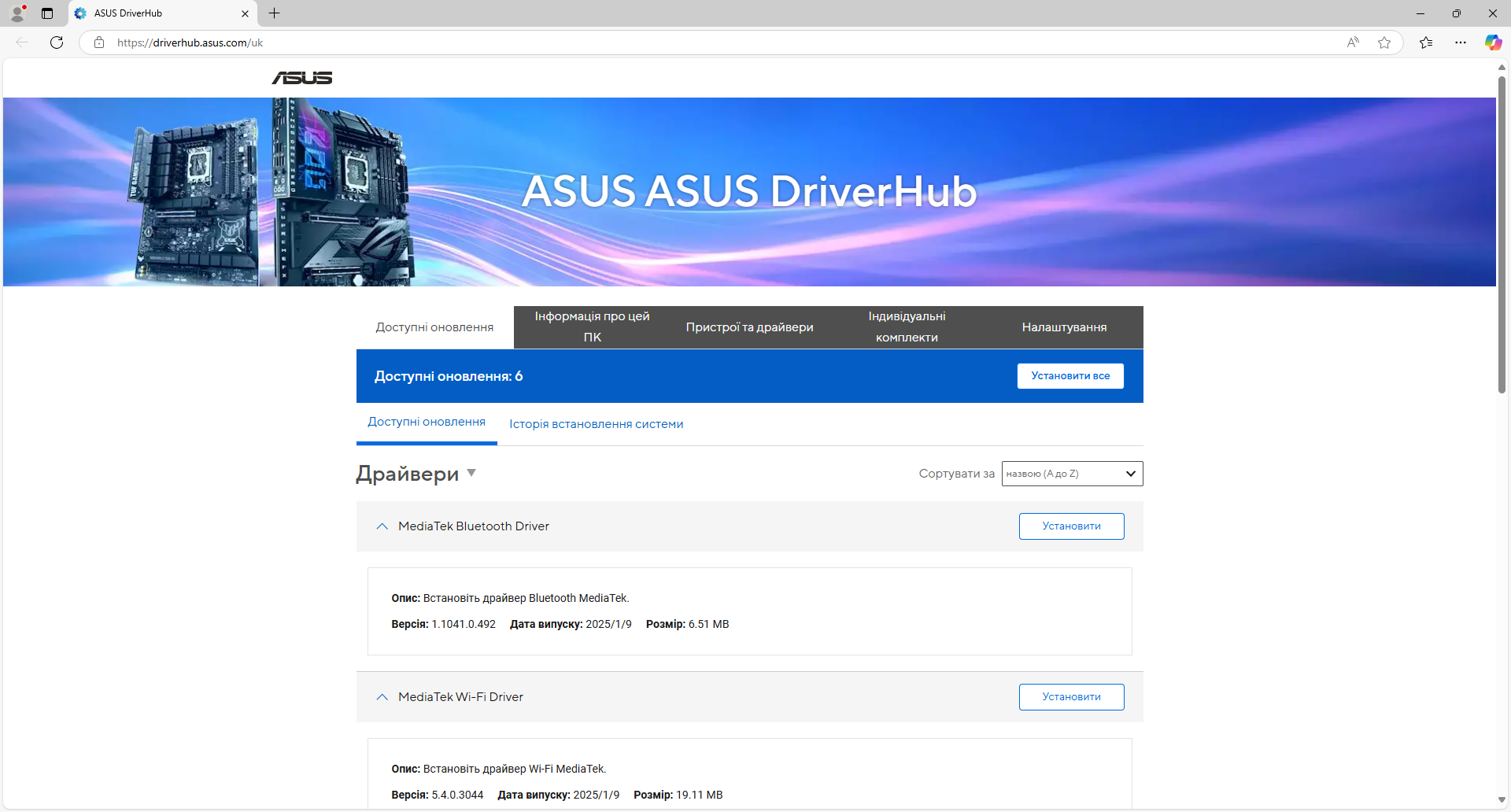Click the Установити все button
This screenshot has width=1511, height=812.
tap(1070, 376)
